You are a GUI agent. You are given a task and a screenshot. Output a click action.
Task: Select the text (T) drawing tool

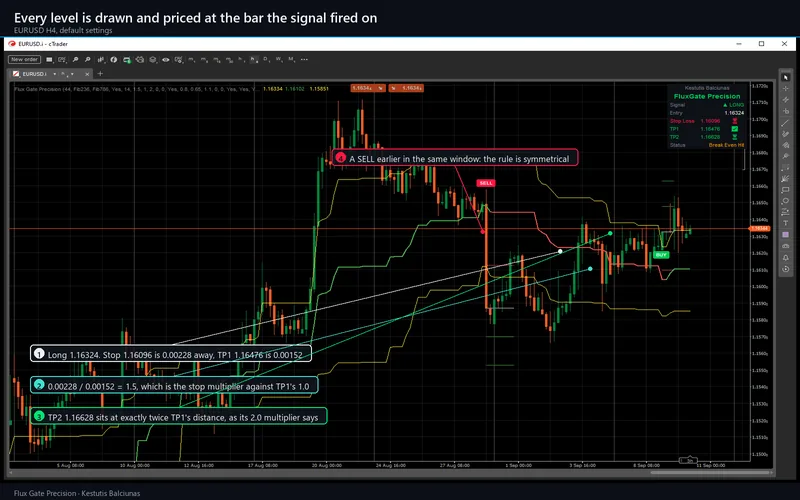point(785,223)
